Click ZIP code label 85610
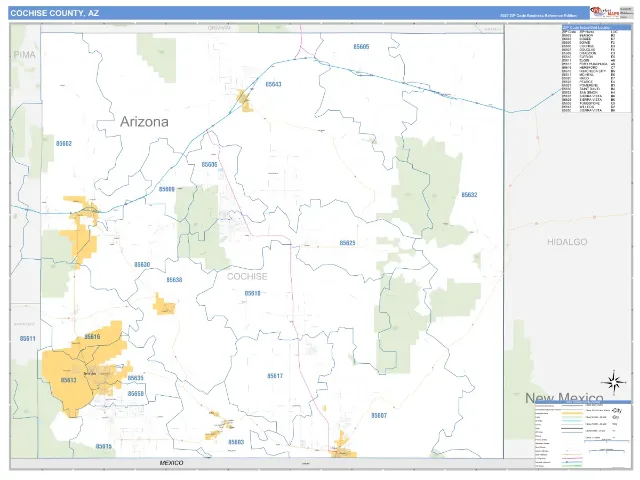 (x=252, y=293)
